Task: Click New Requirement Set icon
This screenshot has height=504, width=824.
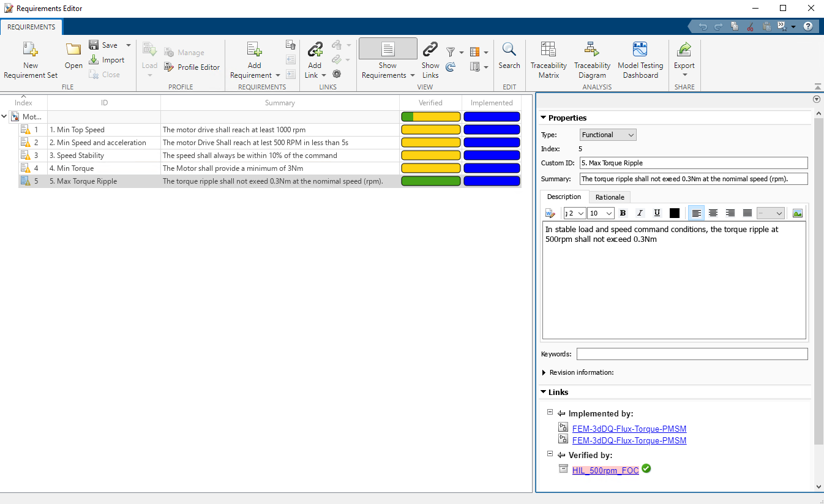Action: 30,49
